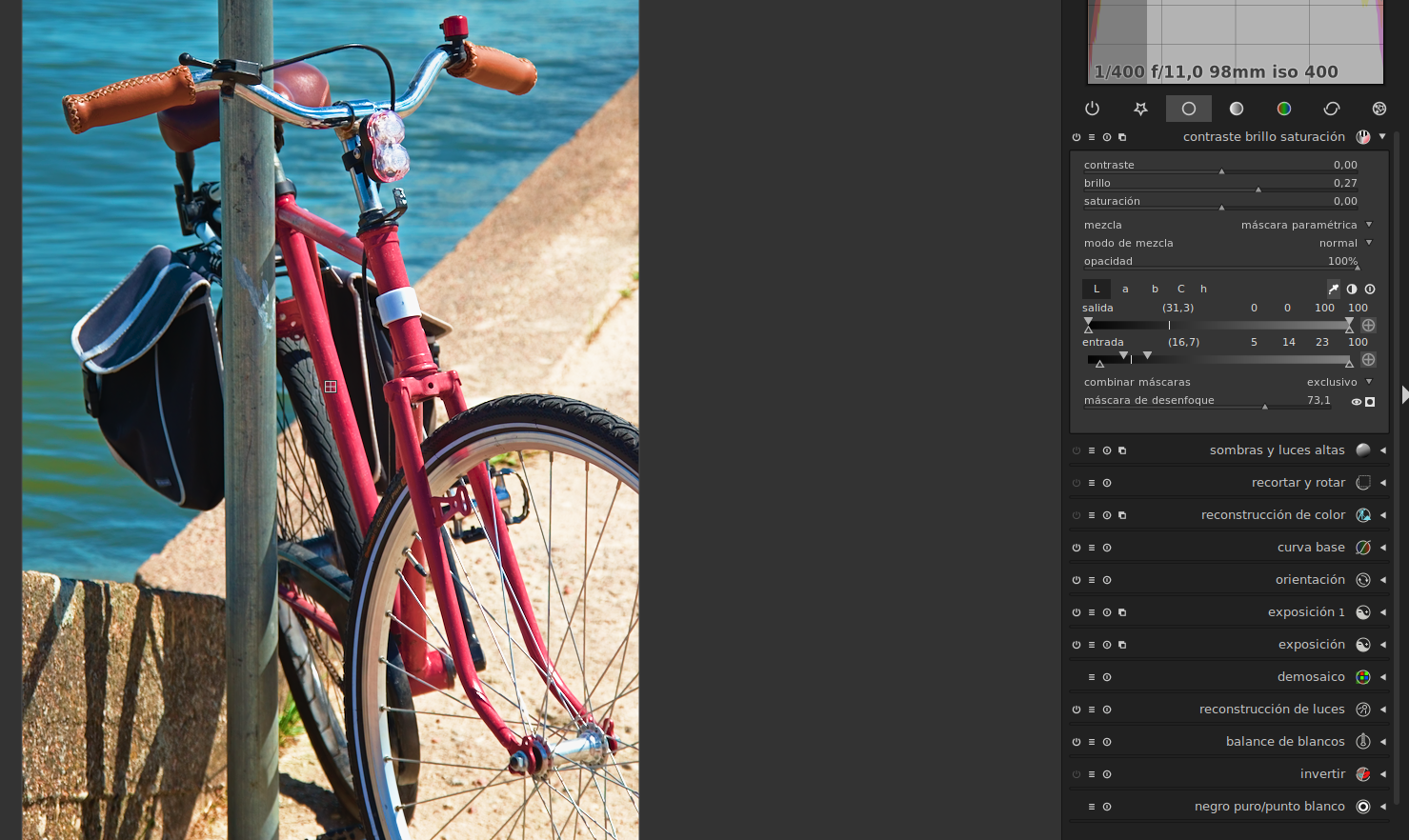Click the histogram exposure info area

[x=1217, y=72]
